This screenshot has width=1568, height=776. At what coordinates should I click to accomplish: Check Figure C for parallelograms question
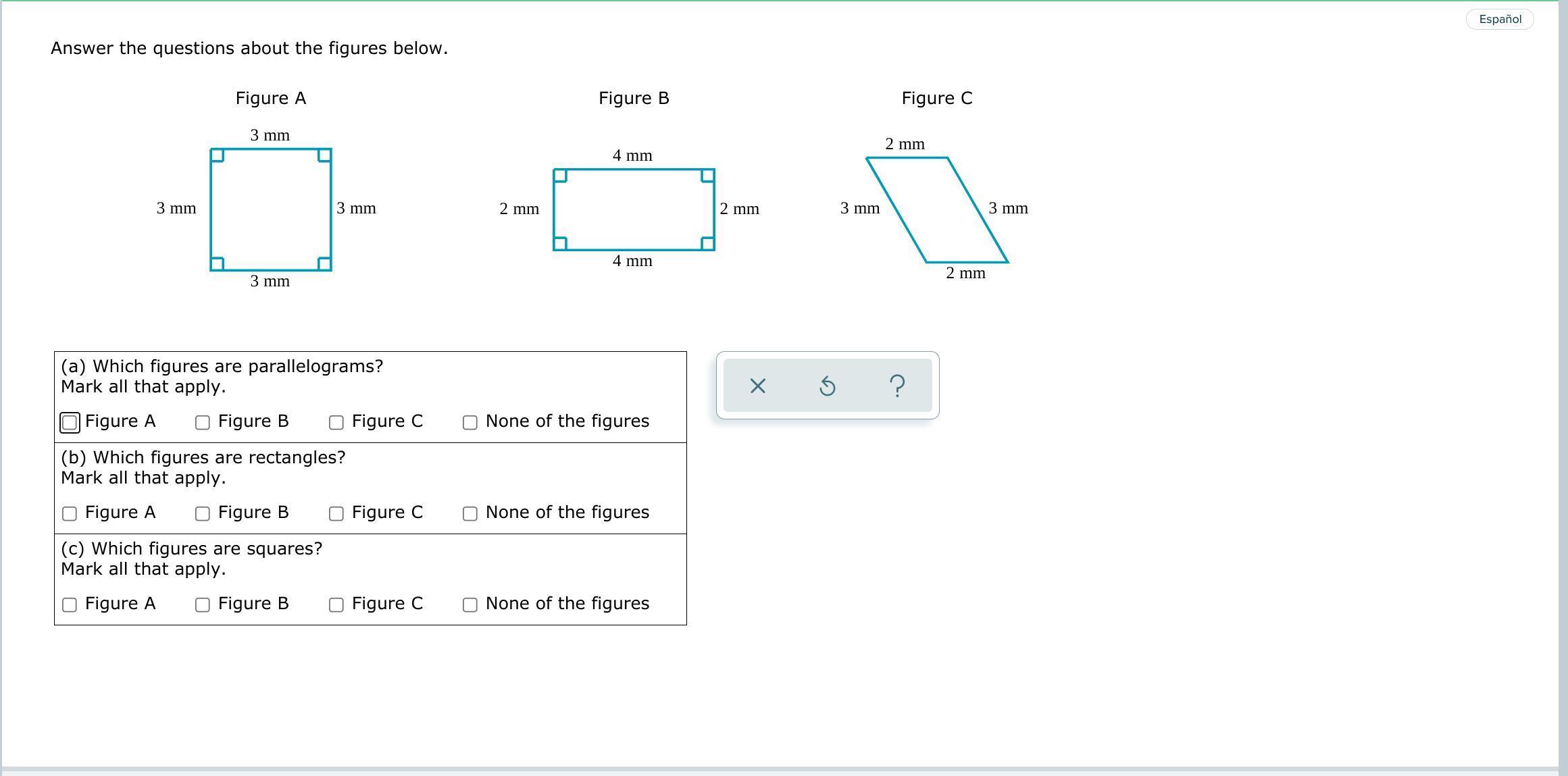tap(336, 422)
